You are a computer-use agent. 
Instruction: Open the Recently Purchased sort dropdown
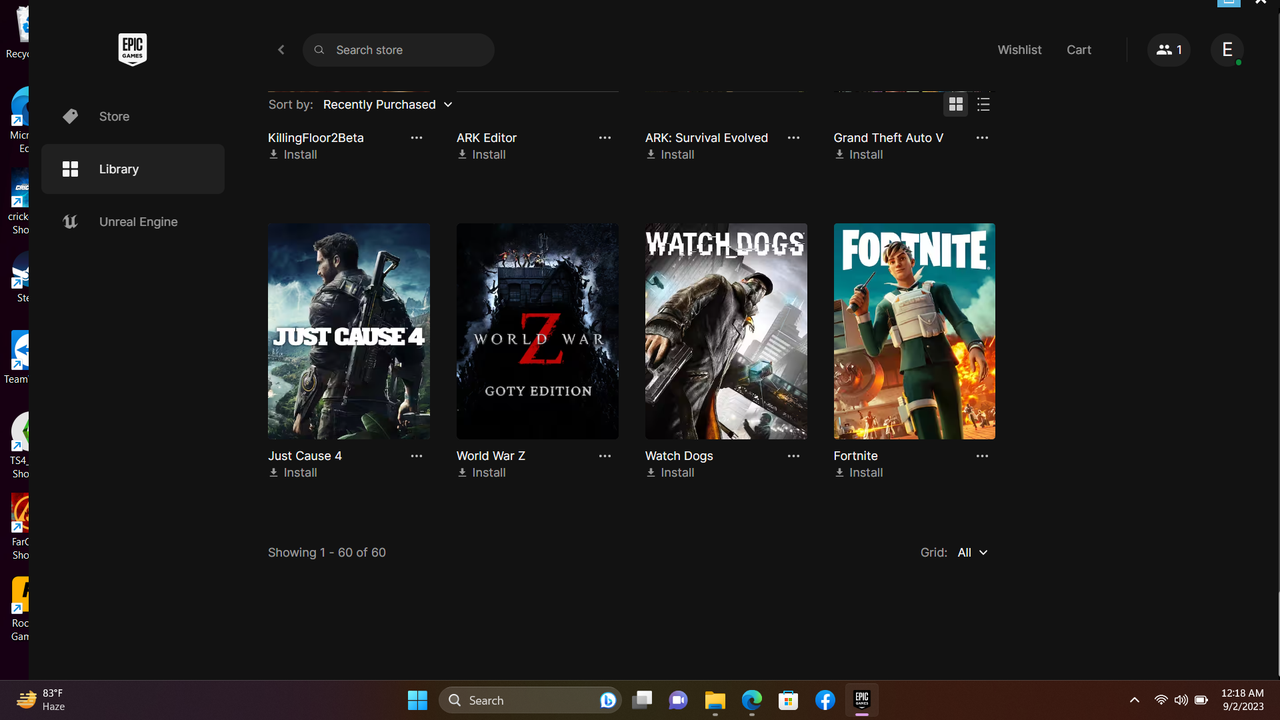coord(388,104)
